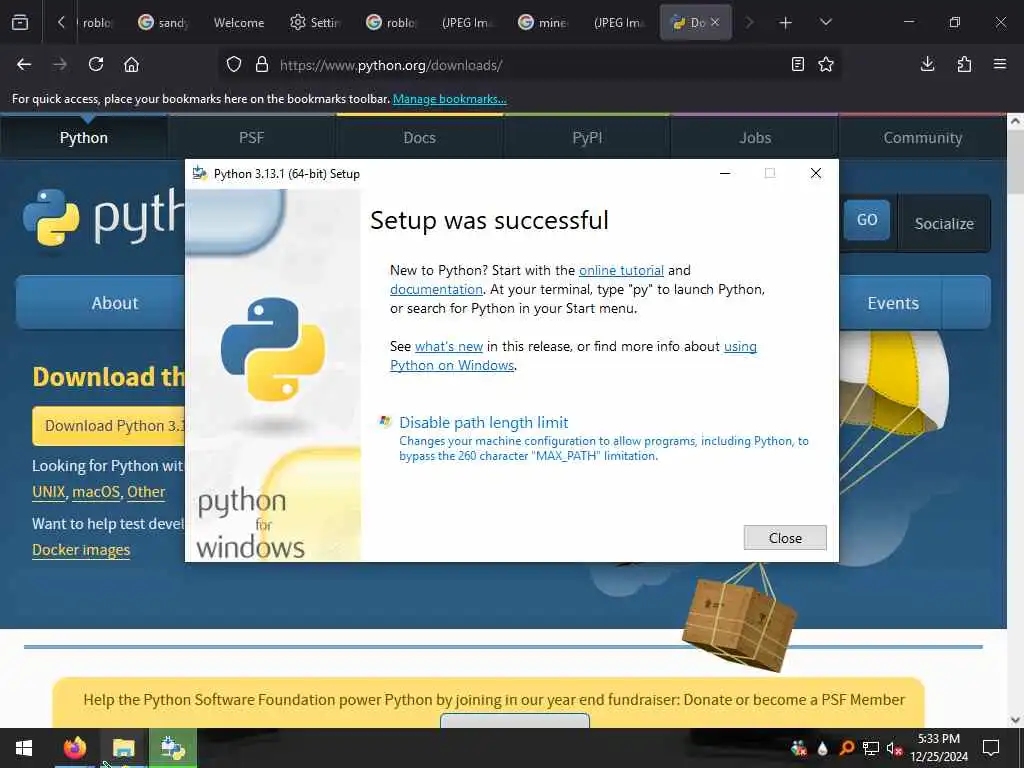Click the Python Setup title bar icon
1024x768 pixels.
(x=199, y=173)
